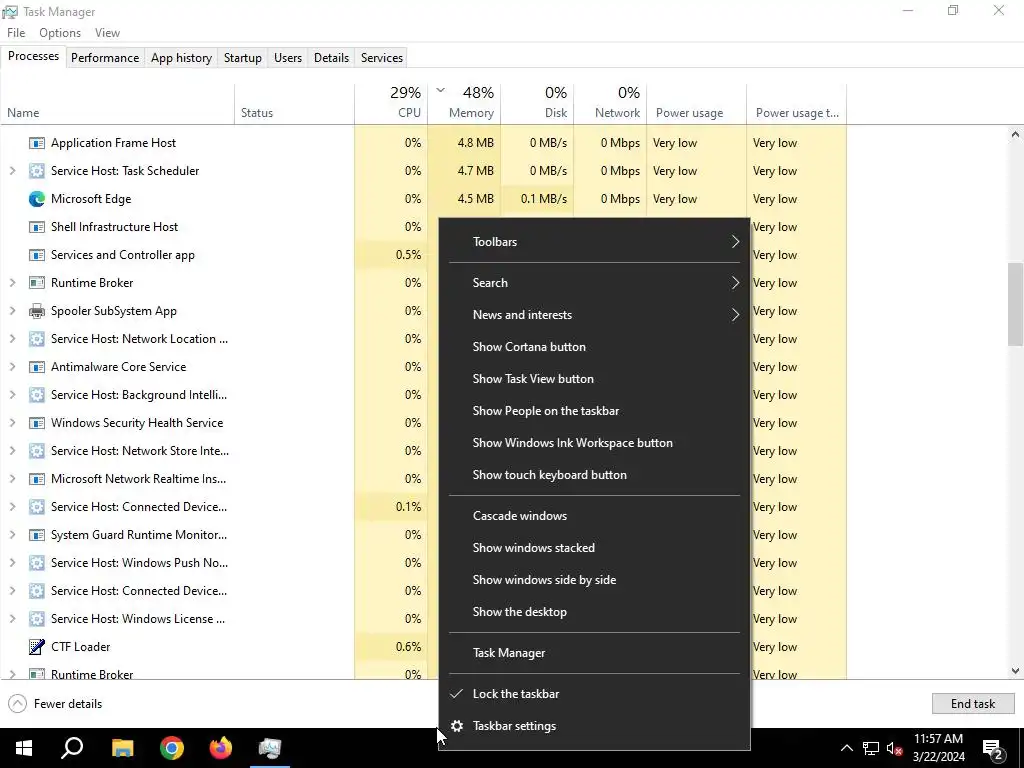
Task: Choose Show the desktop
Action: pyautogui.click(x=594, y=612)
